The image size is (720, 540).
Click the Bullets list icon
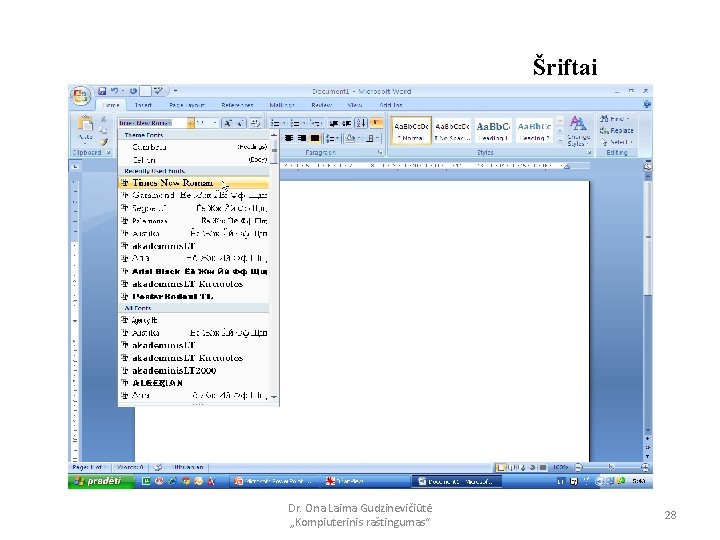point(276,123)
